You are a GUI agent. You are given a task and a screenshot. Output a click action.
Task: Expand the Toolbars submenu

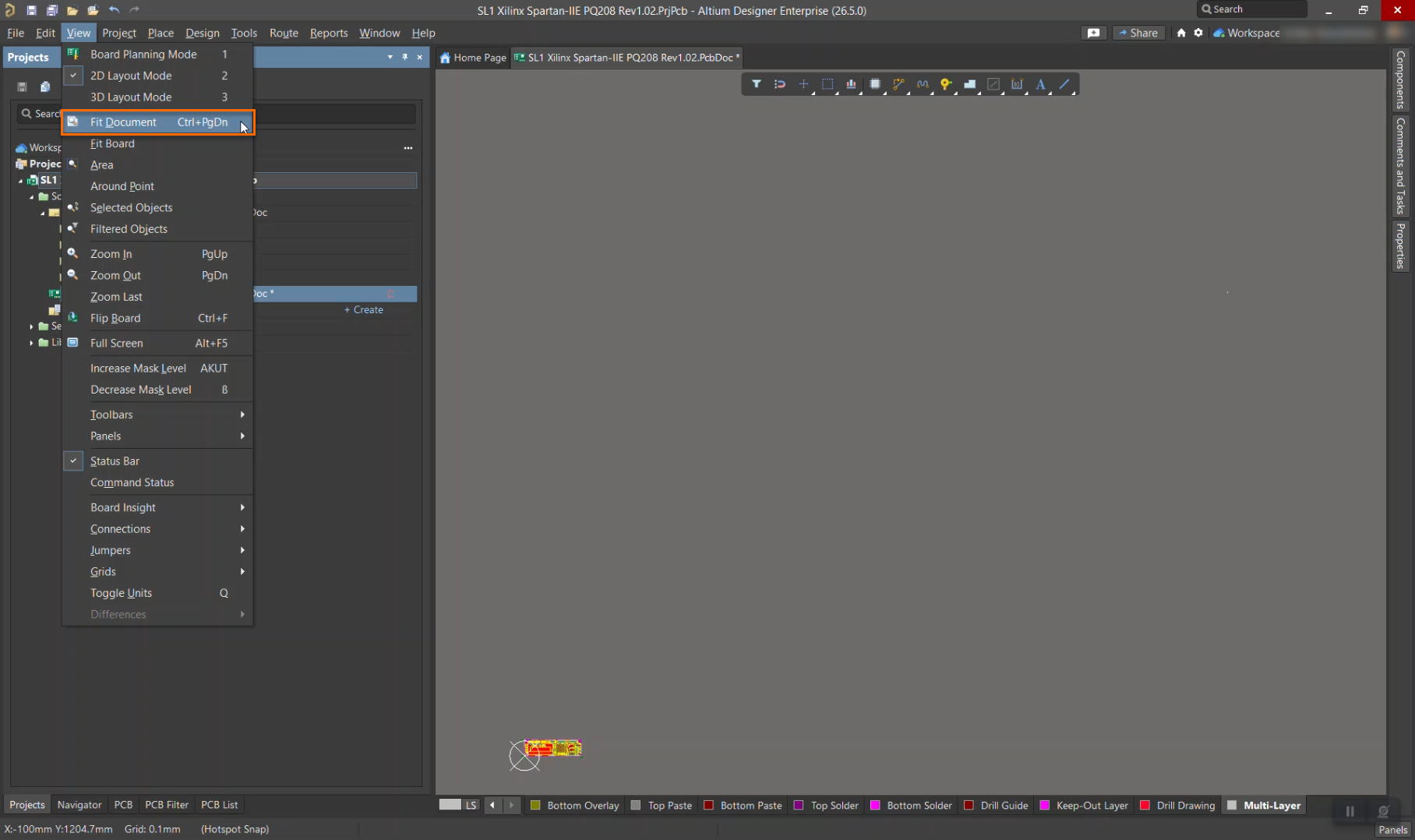point(111,414)
